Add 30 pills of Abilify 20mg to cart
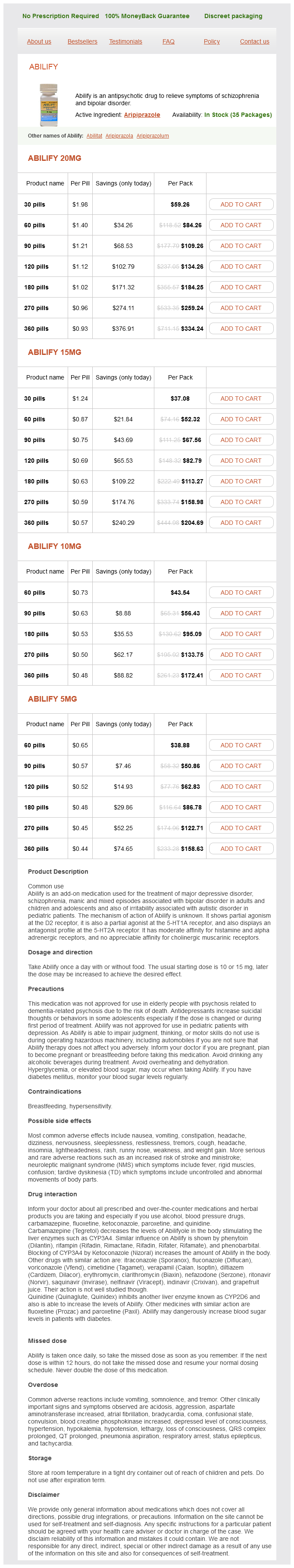 pos(241,204)
